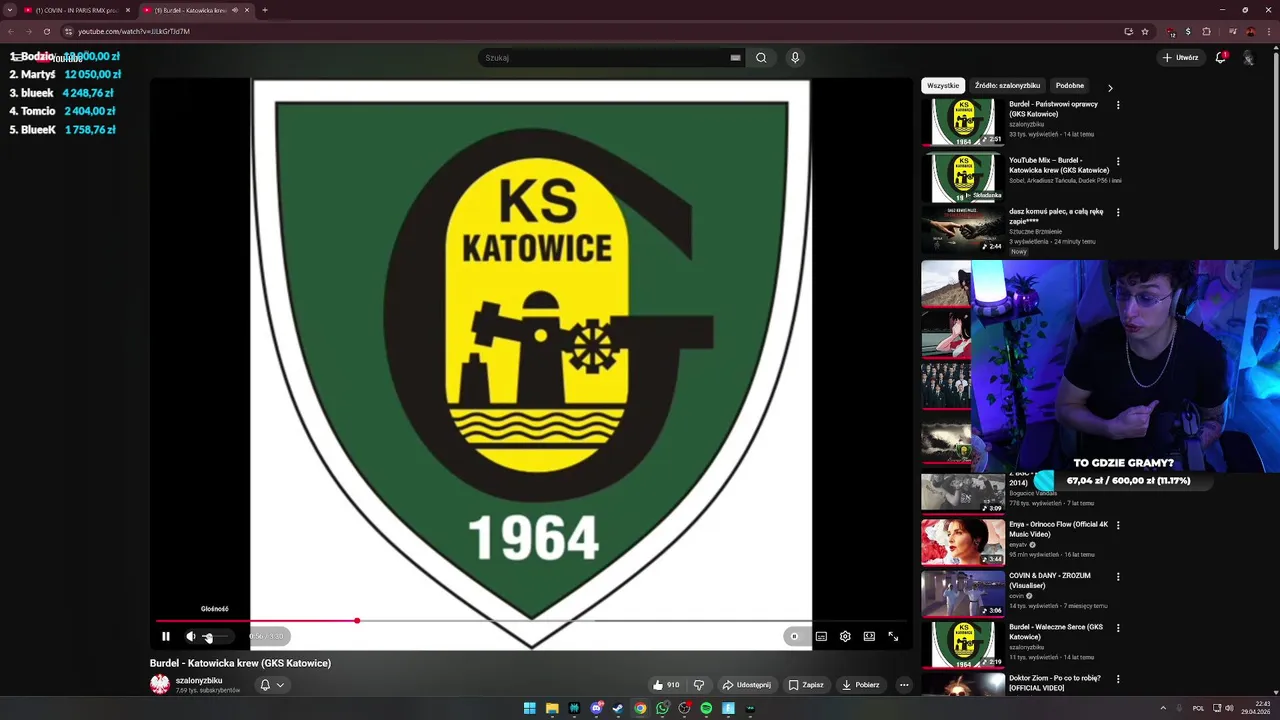Open options for Enya - Orinoco Flow
The height and width of the screenshot is (720, 1280).
[1118, 525]
